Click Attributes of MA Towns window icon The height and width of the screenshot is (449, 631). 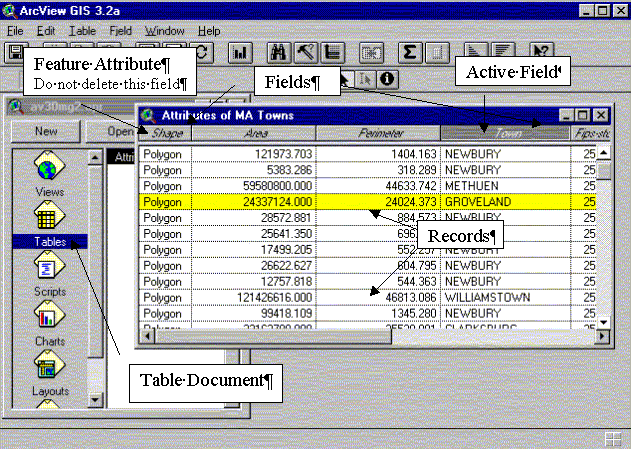coord(148,116)
